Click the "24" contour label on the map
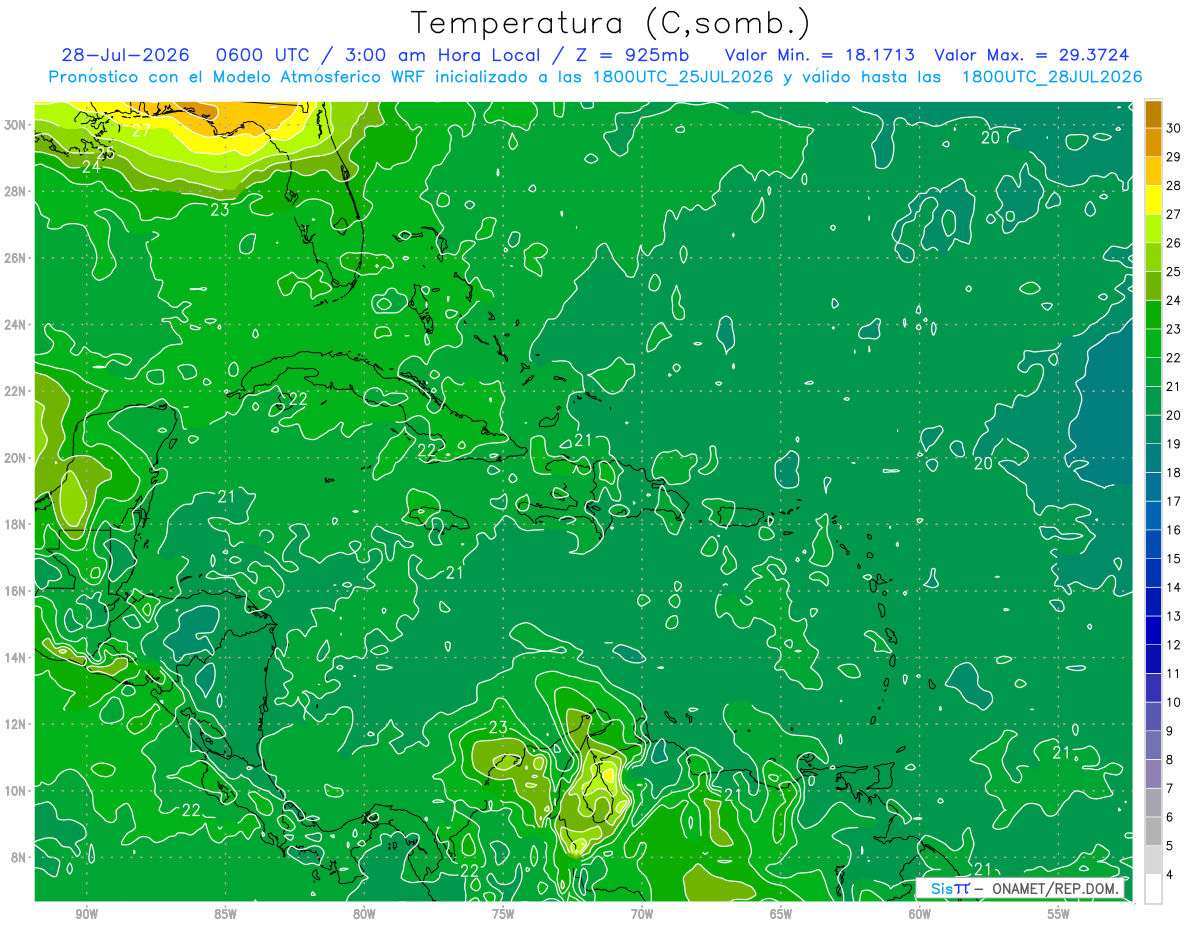 click(x=91, y=167)
